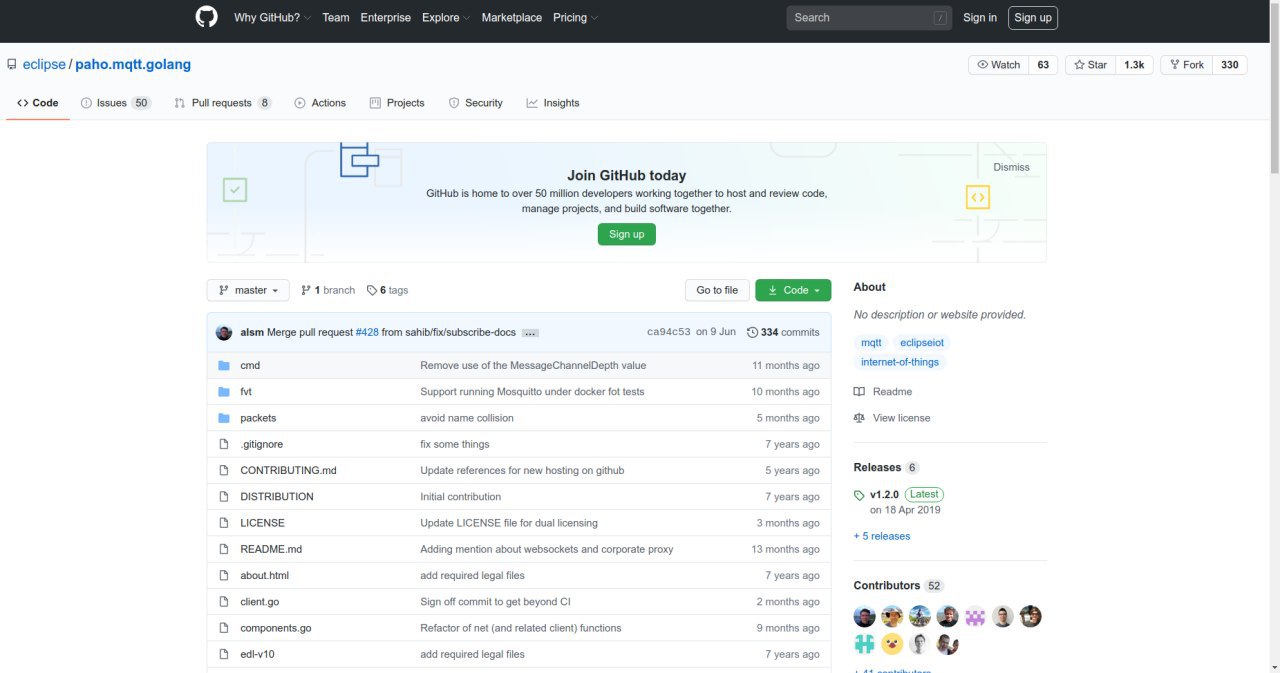The width and height of the screenshot is (1280, 673).
Task: Expand the Pricing menu
Action: (575, 18)
